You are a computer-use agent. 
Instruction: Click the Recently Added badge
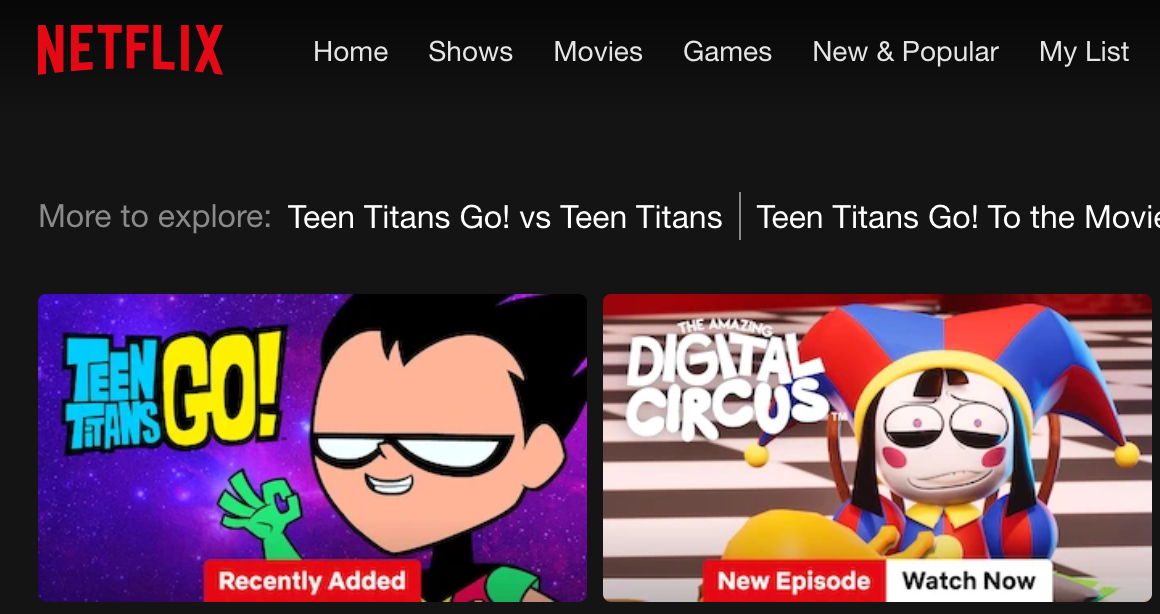pyautogui.click(x=312, y=581)
